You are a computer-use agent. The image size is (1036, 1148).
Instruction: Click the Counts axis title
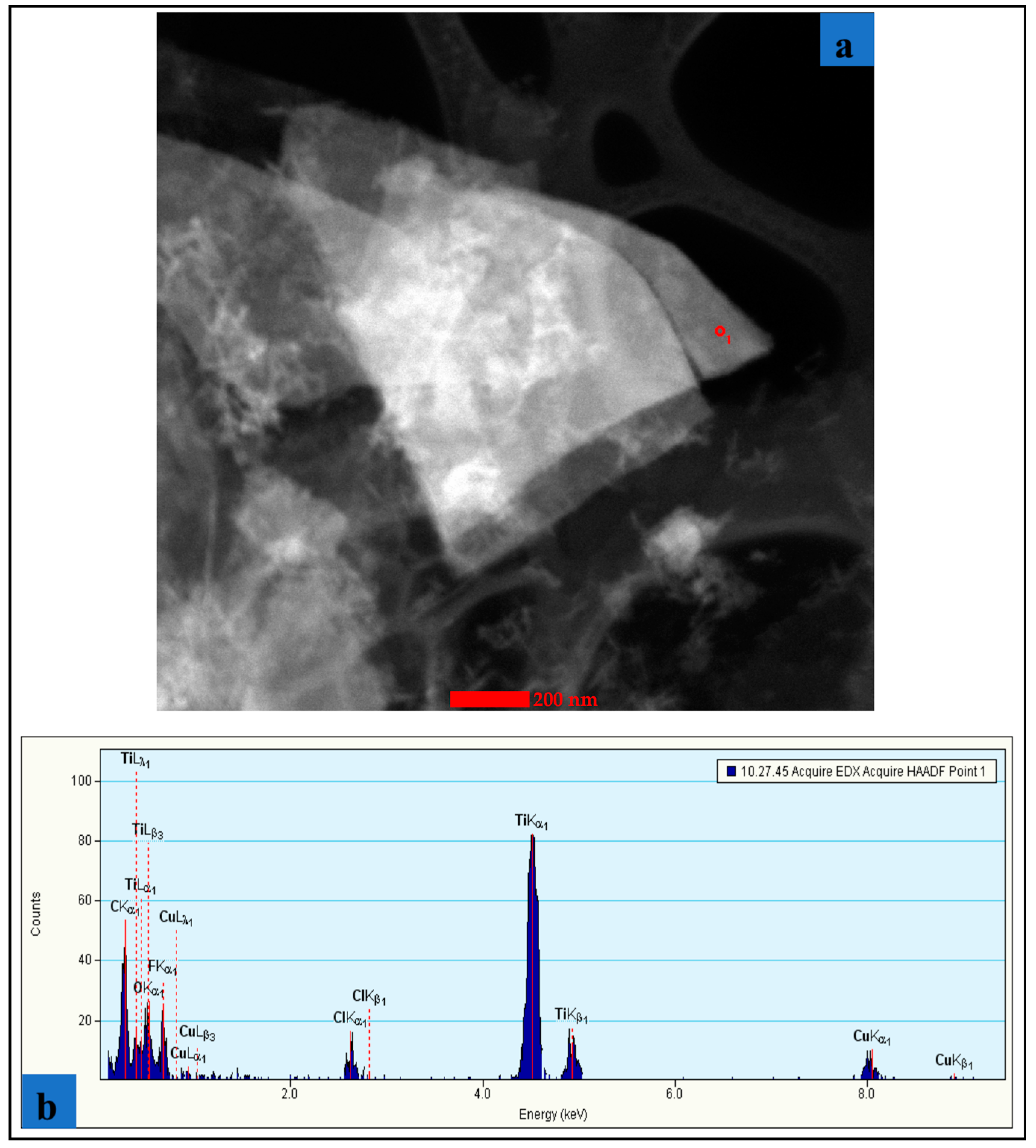[x=35, y=913]
